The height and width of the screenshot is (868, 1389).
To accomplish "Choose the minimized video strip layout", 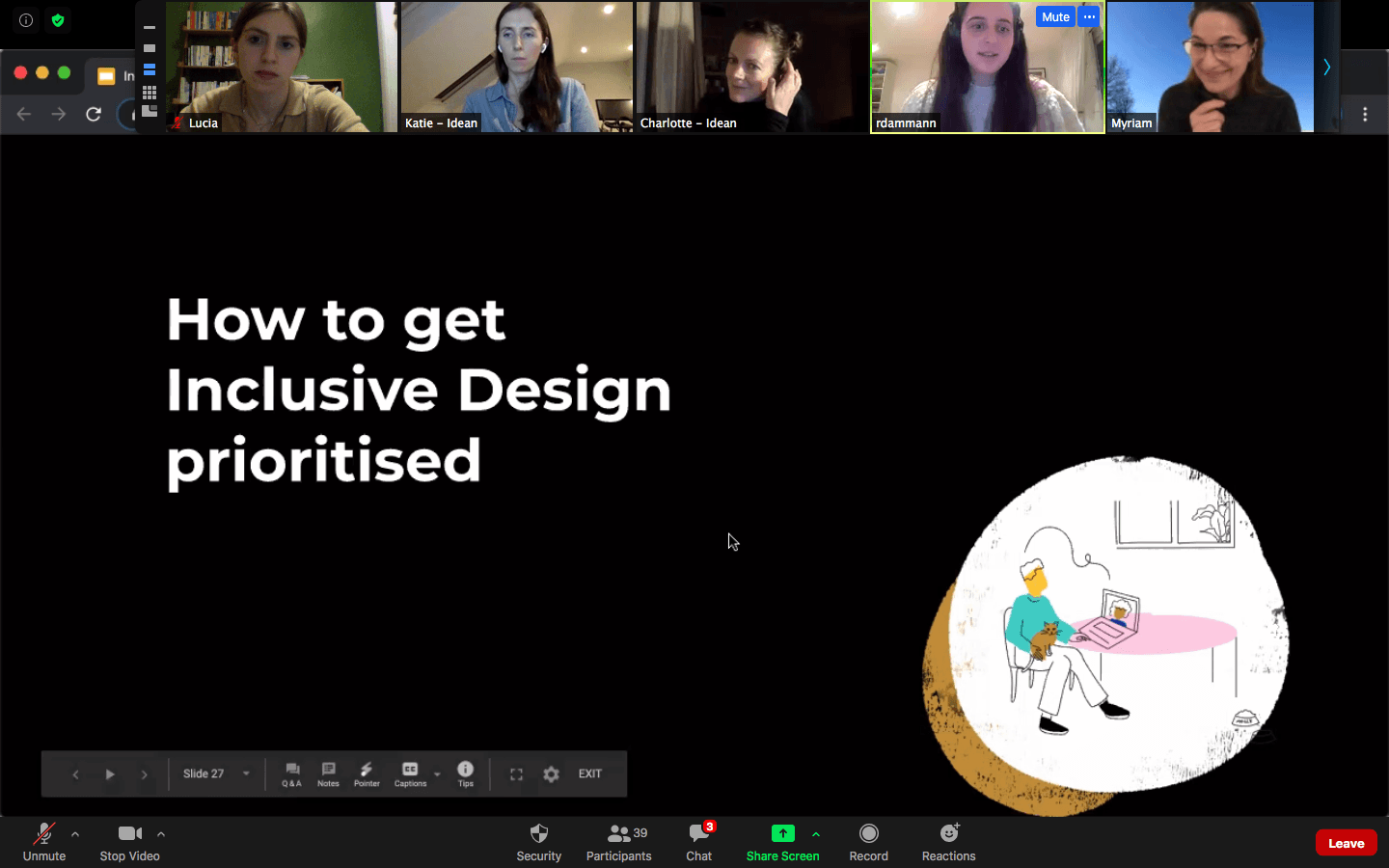I will point(150,28).
